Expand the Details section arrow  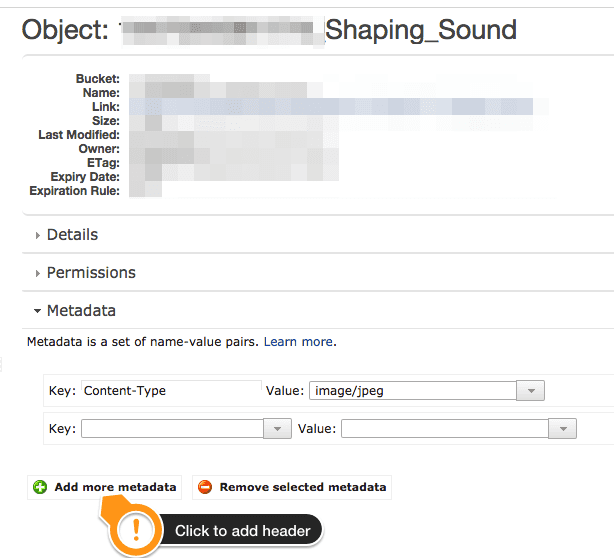(x=37, y=235)
